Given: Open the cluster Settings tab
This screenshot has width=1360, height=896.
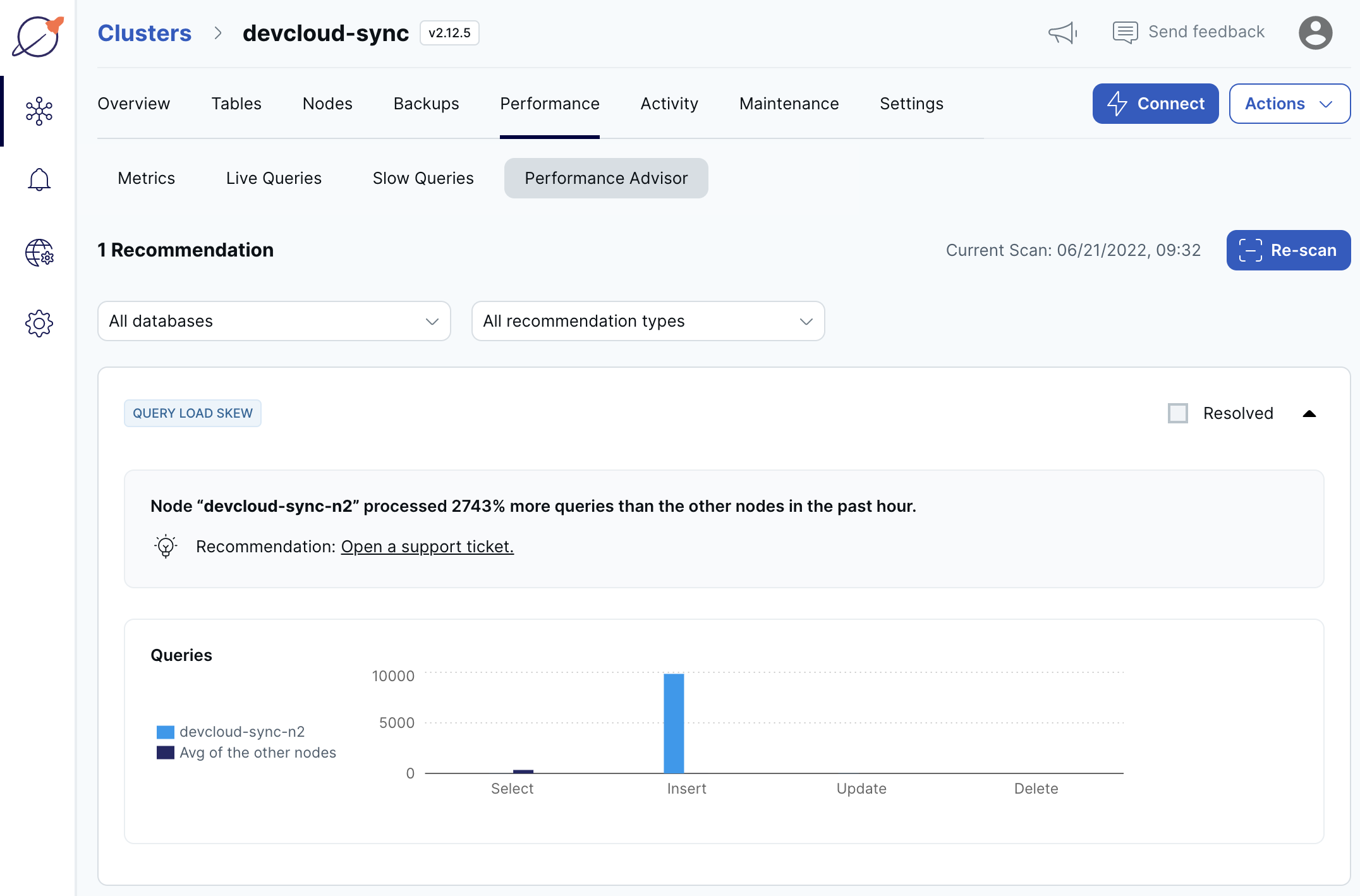Looking at the screenshot, I should click(x=912, y=104).
